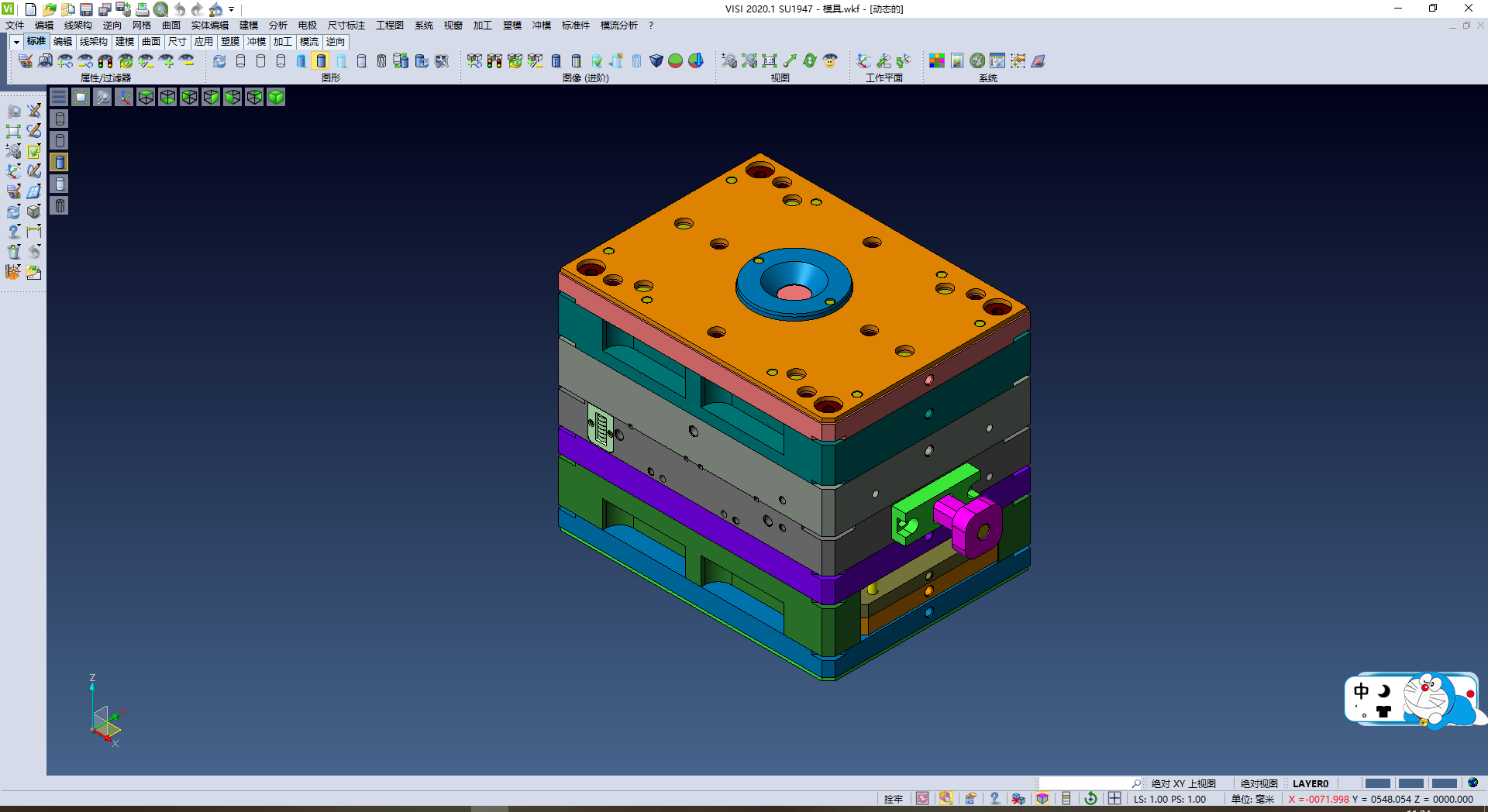Click the LAYER0 label in status bar
1488x812 pixels.
[1310, 783]
